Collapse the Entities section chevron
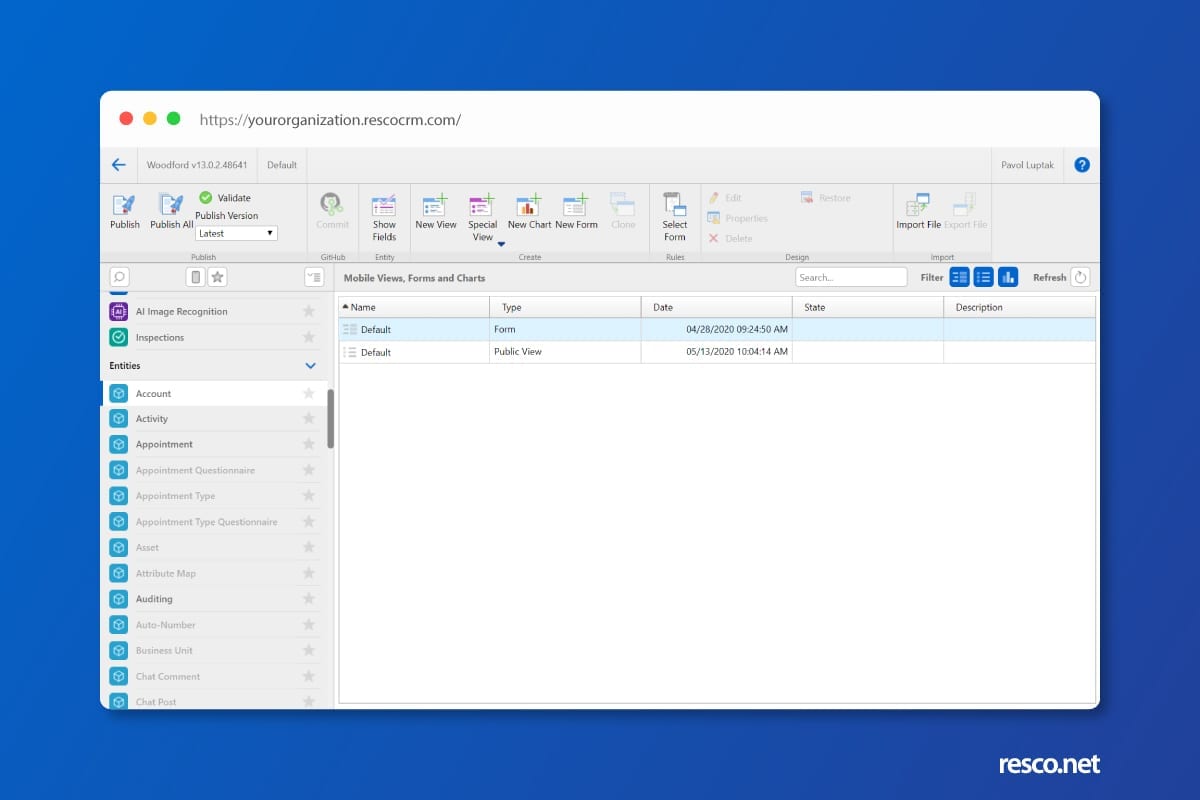The image size is (1200, 800). (310, 366)
